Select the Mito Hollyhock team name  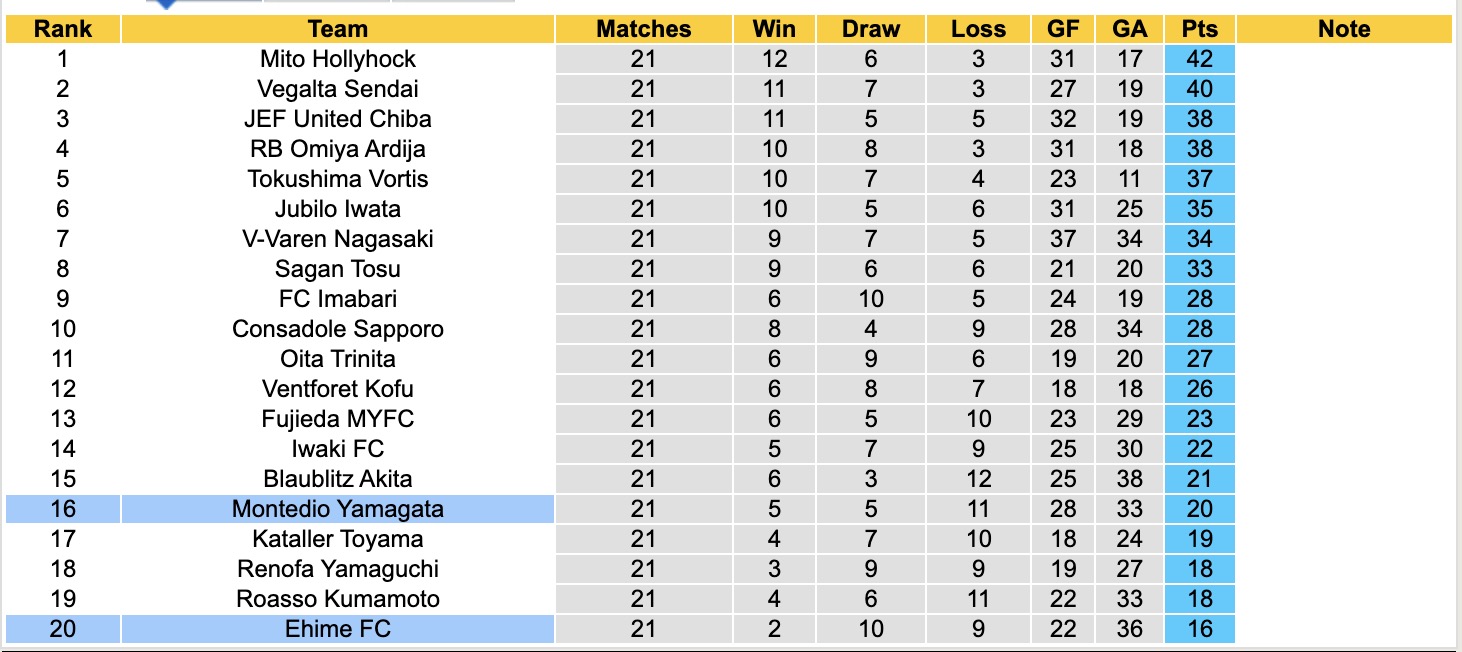(x=338, y=59)
